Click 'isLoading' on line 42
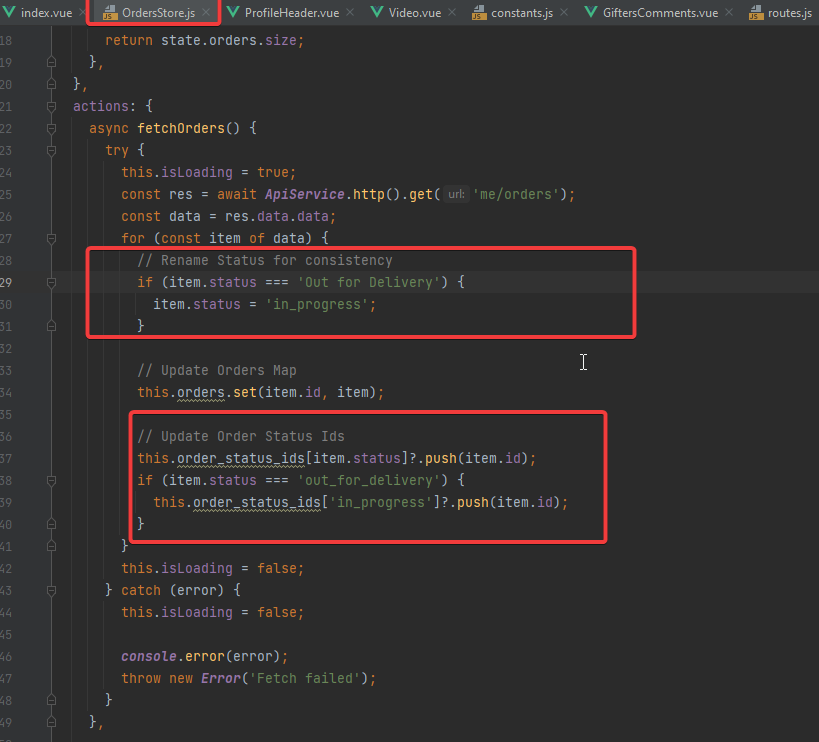 (197, 569)
